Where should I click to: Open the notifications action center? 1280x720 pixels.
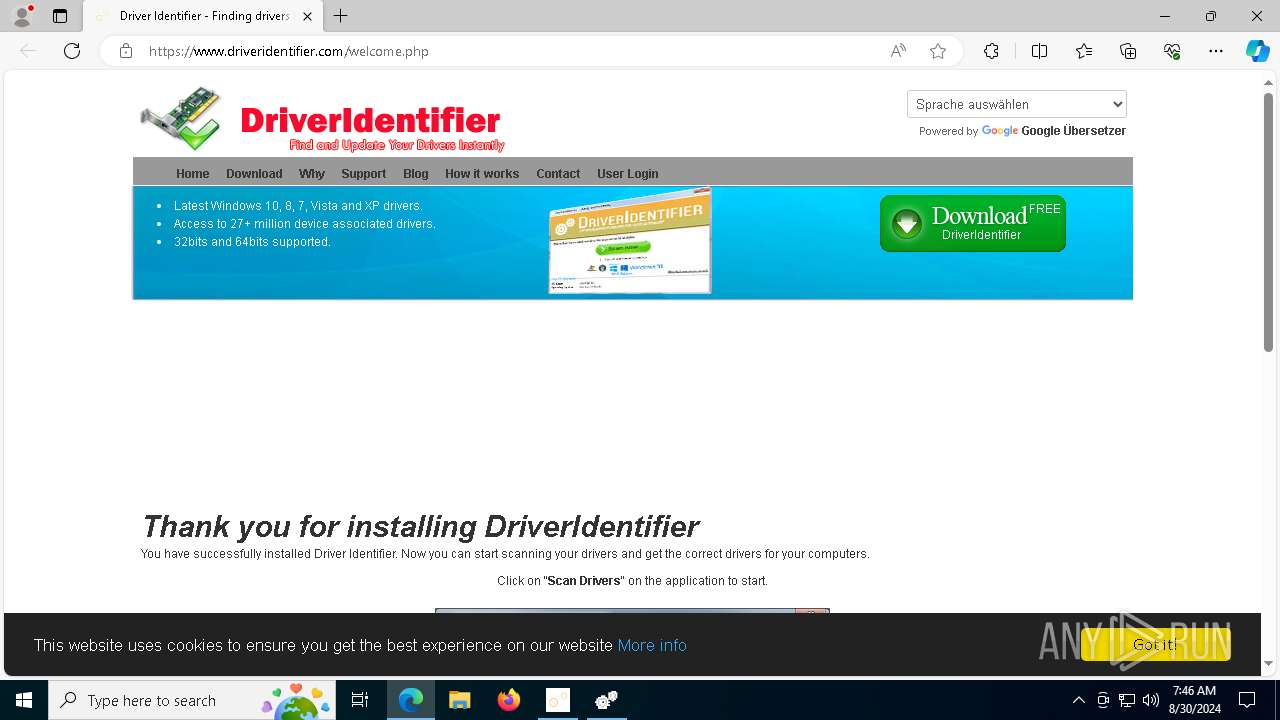click(1247, 700)
